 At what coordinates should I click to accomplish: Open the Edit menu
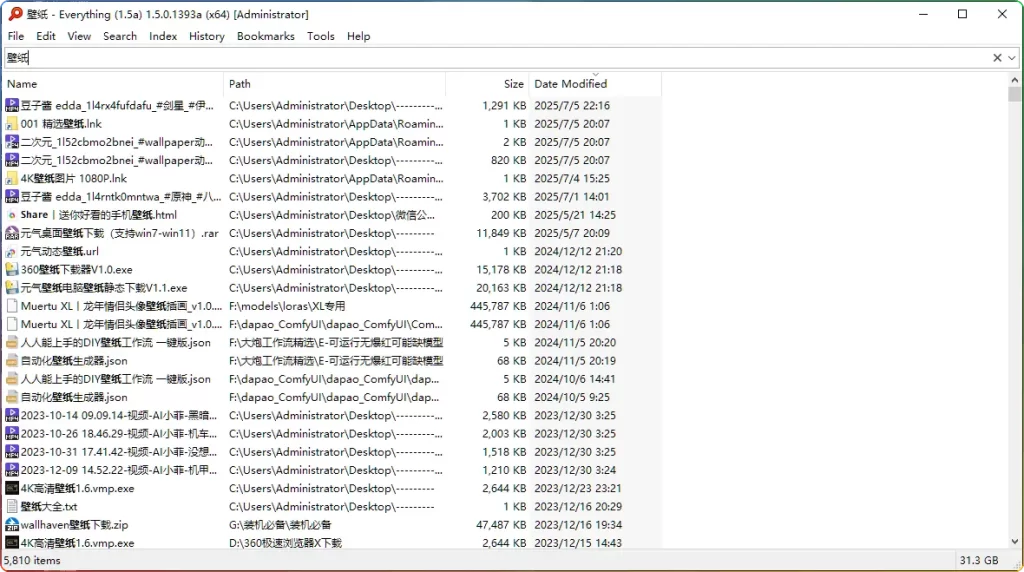46,36
